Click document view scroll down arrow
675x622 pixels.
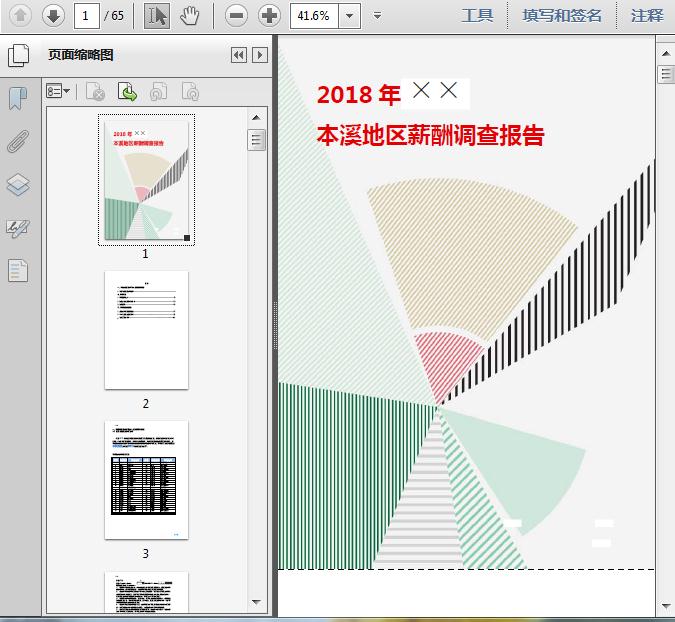pos(666,607)
